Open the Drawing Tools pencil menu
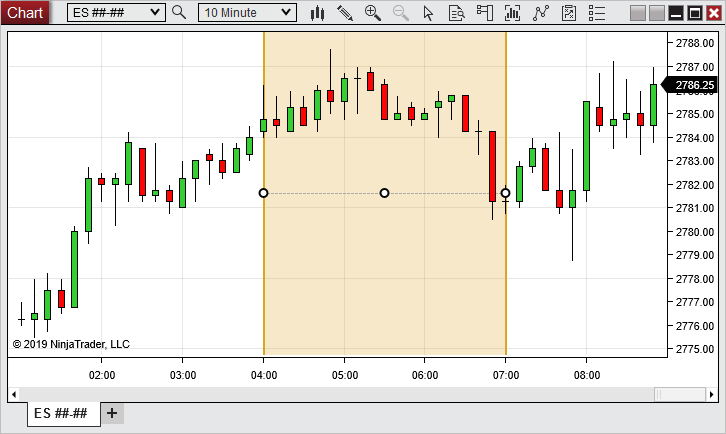Image resolution: width=726 pixels, height=434 pixels. pyautogui.click(x=345, y=13)
